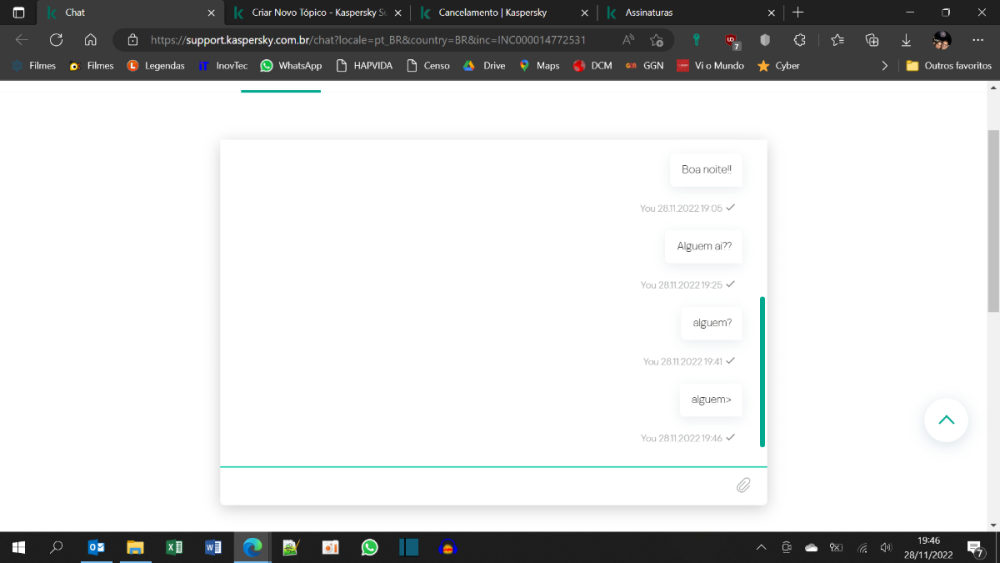Screen dimensions: 1000x563
Task: Open the Censo bookmark
Action: (x=428, y=66)
